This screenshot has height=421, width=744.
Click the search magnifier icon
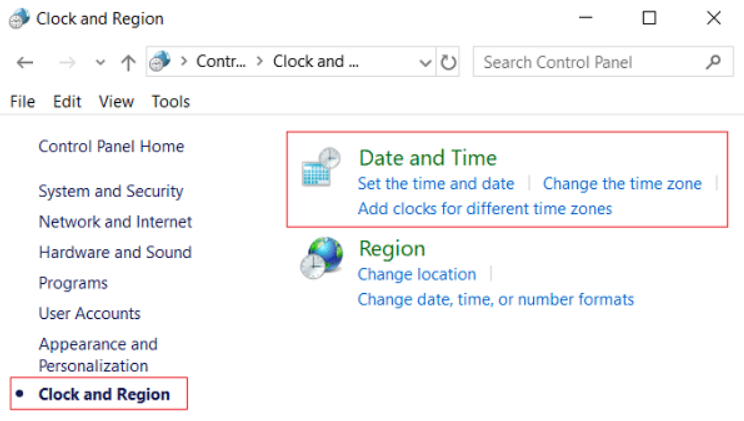point(712,62)
